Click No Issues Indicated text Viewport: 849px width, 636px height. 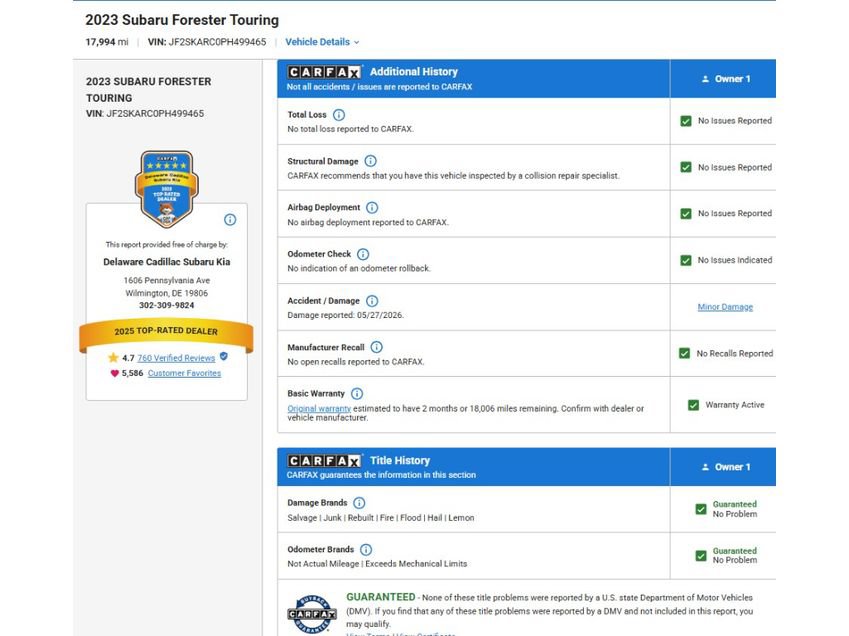pos(735,260)
